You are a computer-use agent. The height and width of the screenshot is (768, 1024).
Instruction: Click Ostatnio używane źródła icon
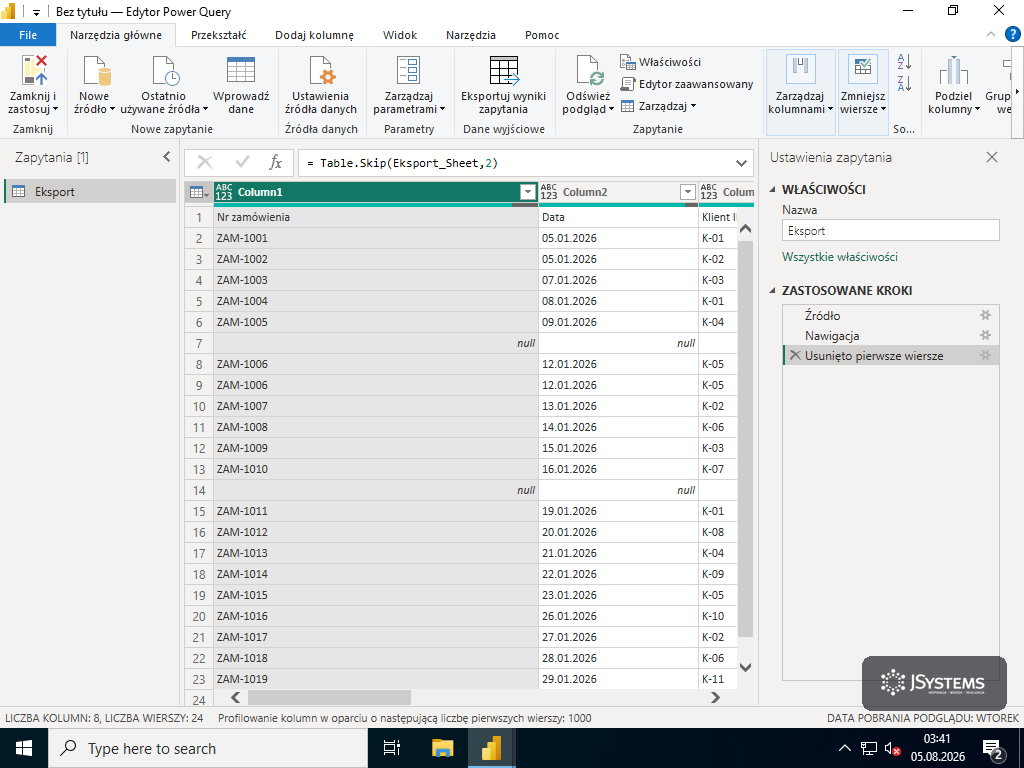(x=165, y=71)
